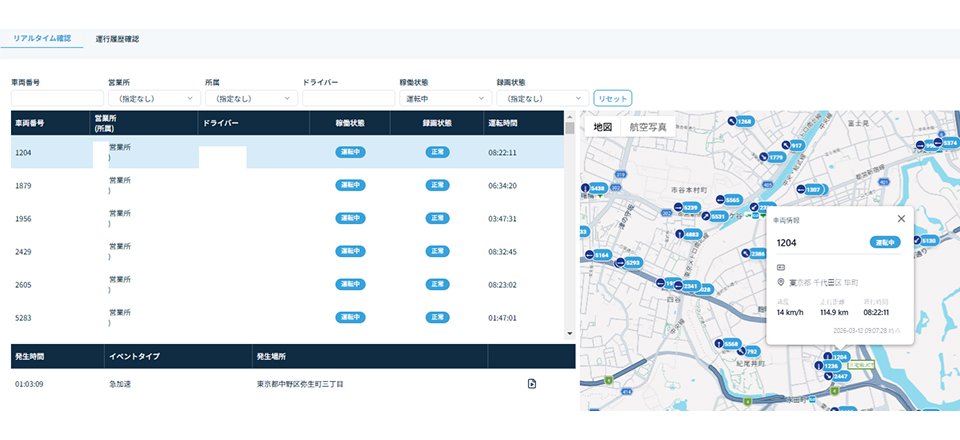960x440 pixels.
Task: Close the 車両情報 popup
Action: (901, 218)
